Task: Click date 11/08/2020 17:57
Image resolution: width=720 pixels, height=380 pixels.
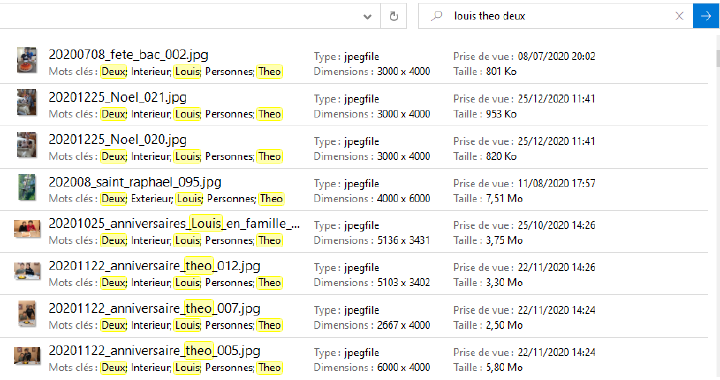Action: coord(557,184)
